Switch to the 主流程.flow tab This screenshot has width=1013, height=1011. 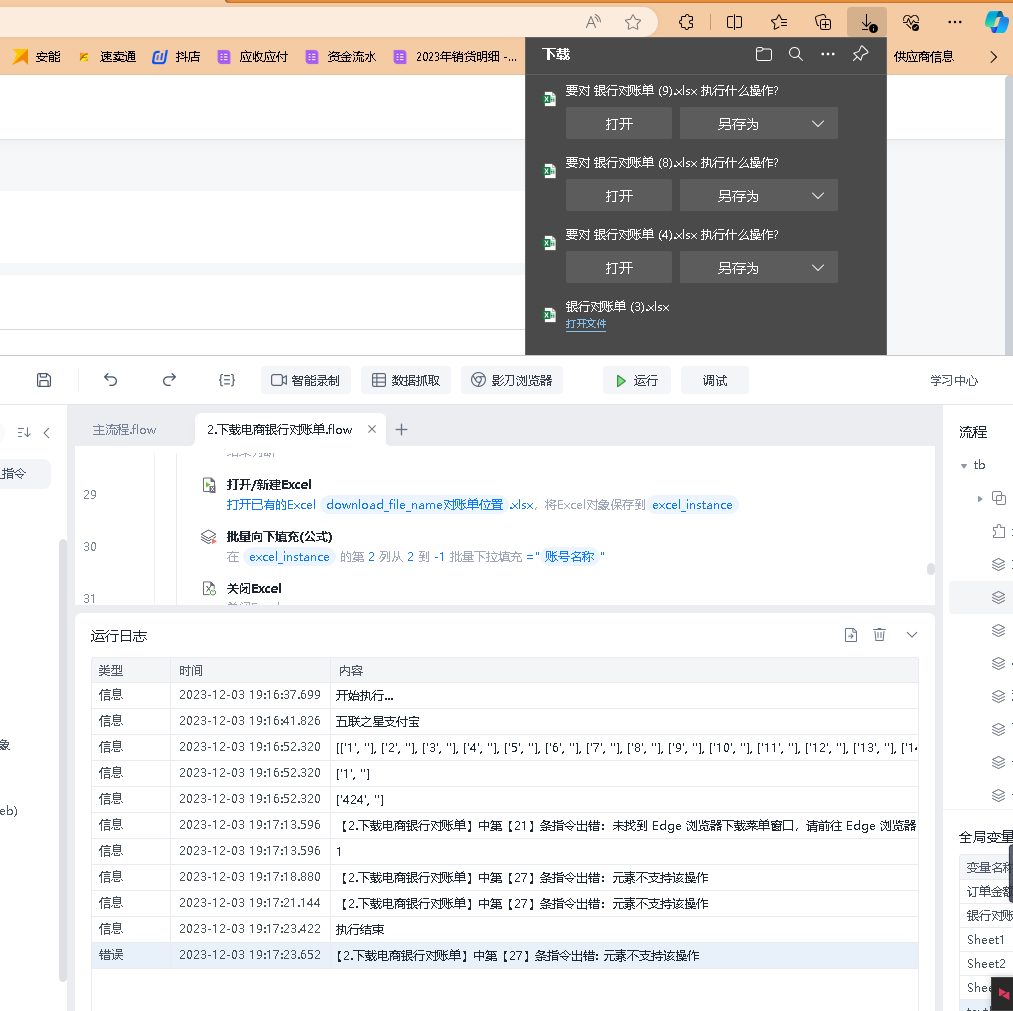point(125,429)
